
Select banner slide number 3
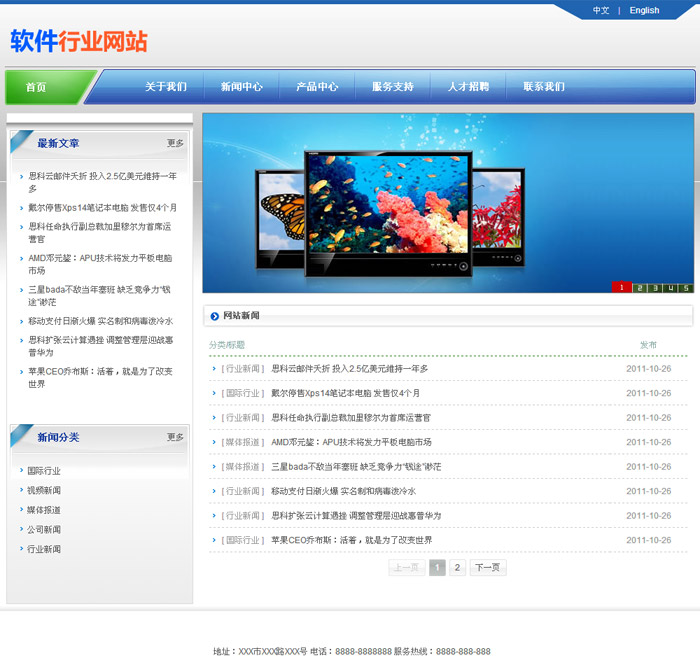point(654,288)
